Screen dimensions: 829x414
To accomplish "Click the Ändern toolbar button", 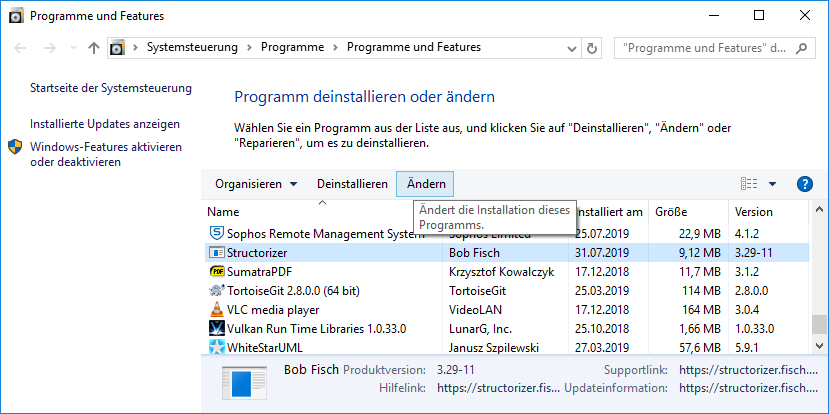I will (426, 184).
